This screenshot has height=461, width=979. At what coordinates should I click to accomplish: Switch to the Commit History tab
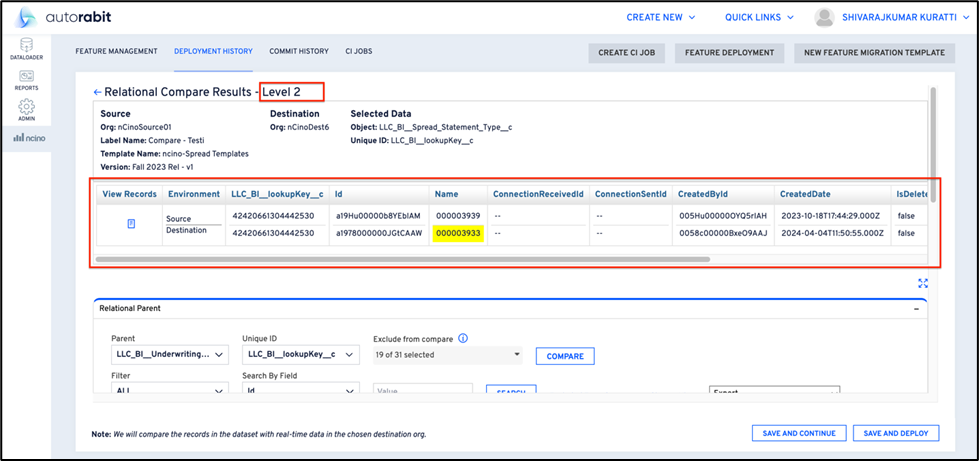(299, 51)
